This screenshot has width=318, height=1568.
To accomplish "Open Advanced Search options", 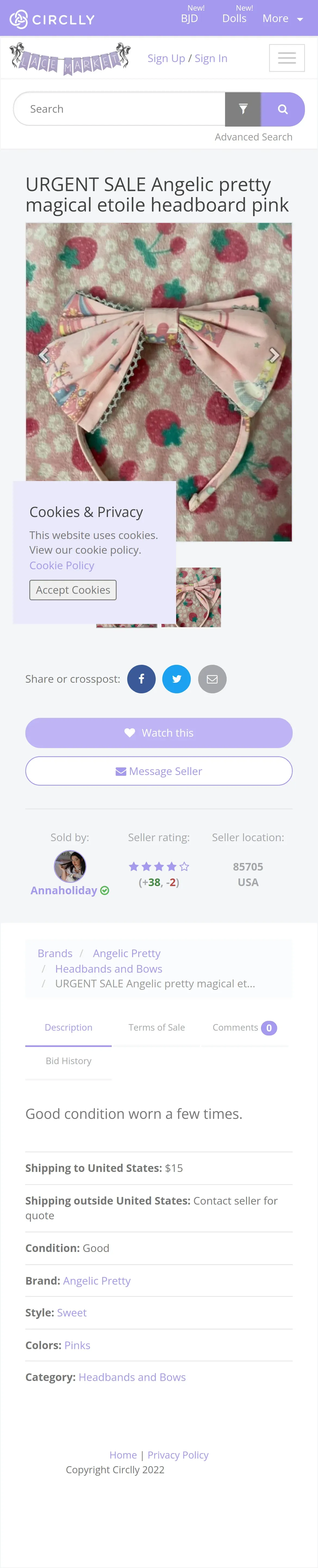I will 254,137.
